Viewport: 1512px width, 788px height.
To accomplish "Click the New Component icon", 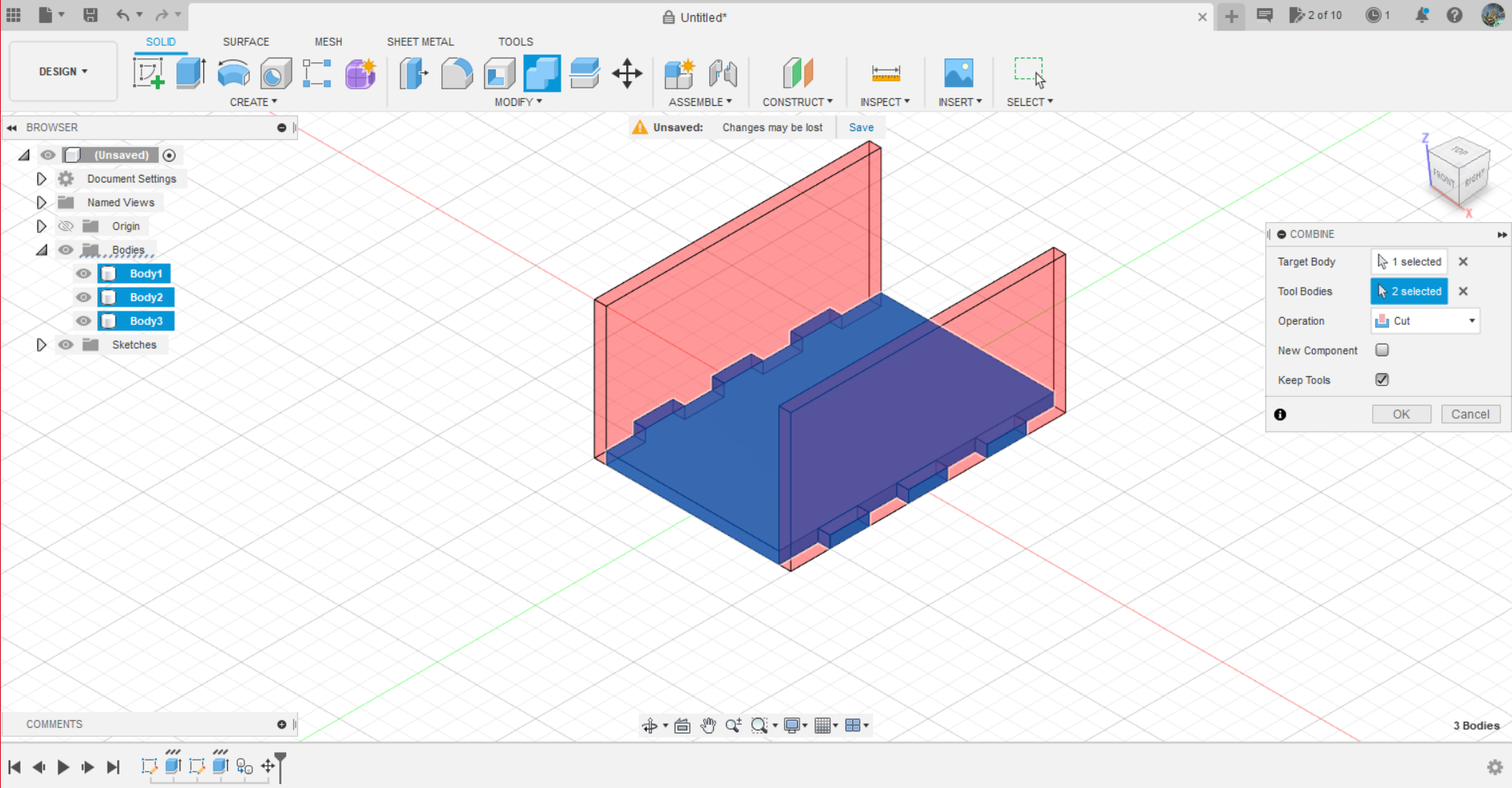I will click(679, 74).
